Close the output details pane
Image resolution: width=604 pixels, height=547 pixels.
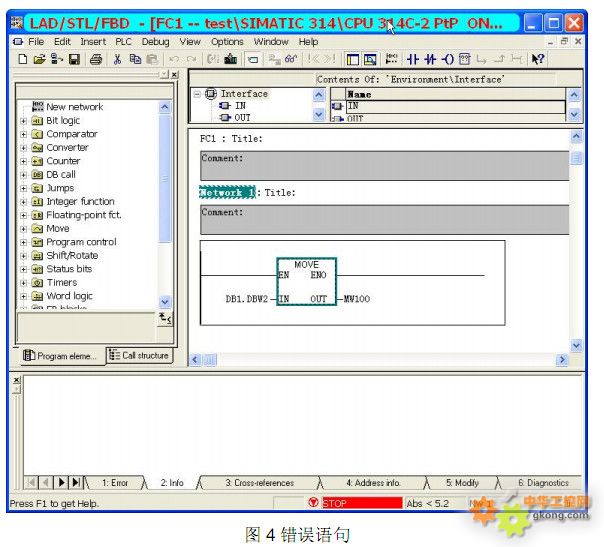click(x=17, y=380)
